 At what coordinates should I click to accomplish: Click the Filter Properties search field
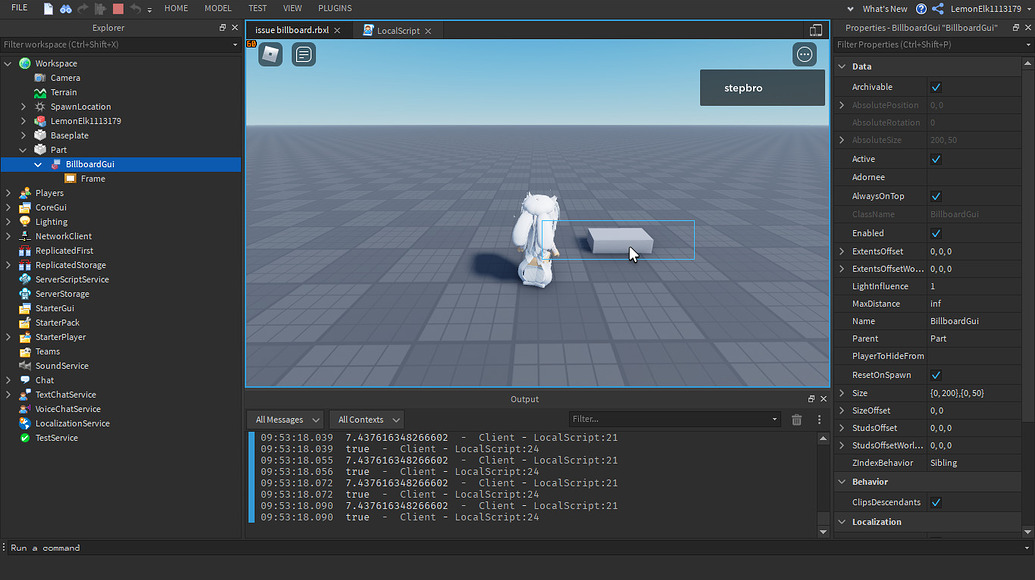click(x=933, y=44)
